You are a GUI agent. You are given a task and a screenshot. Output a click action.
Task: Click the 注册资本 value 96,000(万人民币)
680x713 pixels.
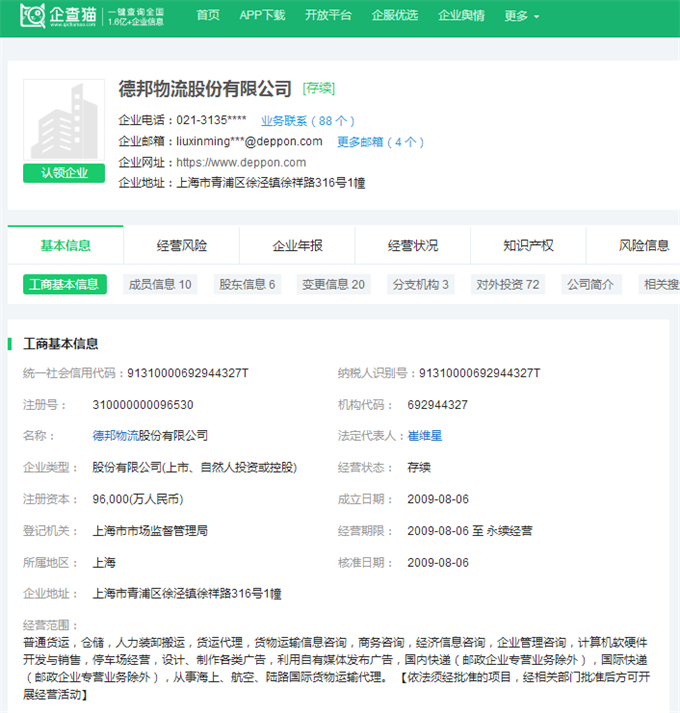coord(138,499)
